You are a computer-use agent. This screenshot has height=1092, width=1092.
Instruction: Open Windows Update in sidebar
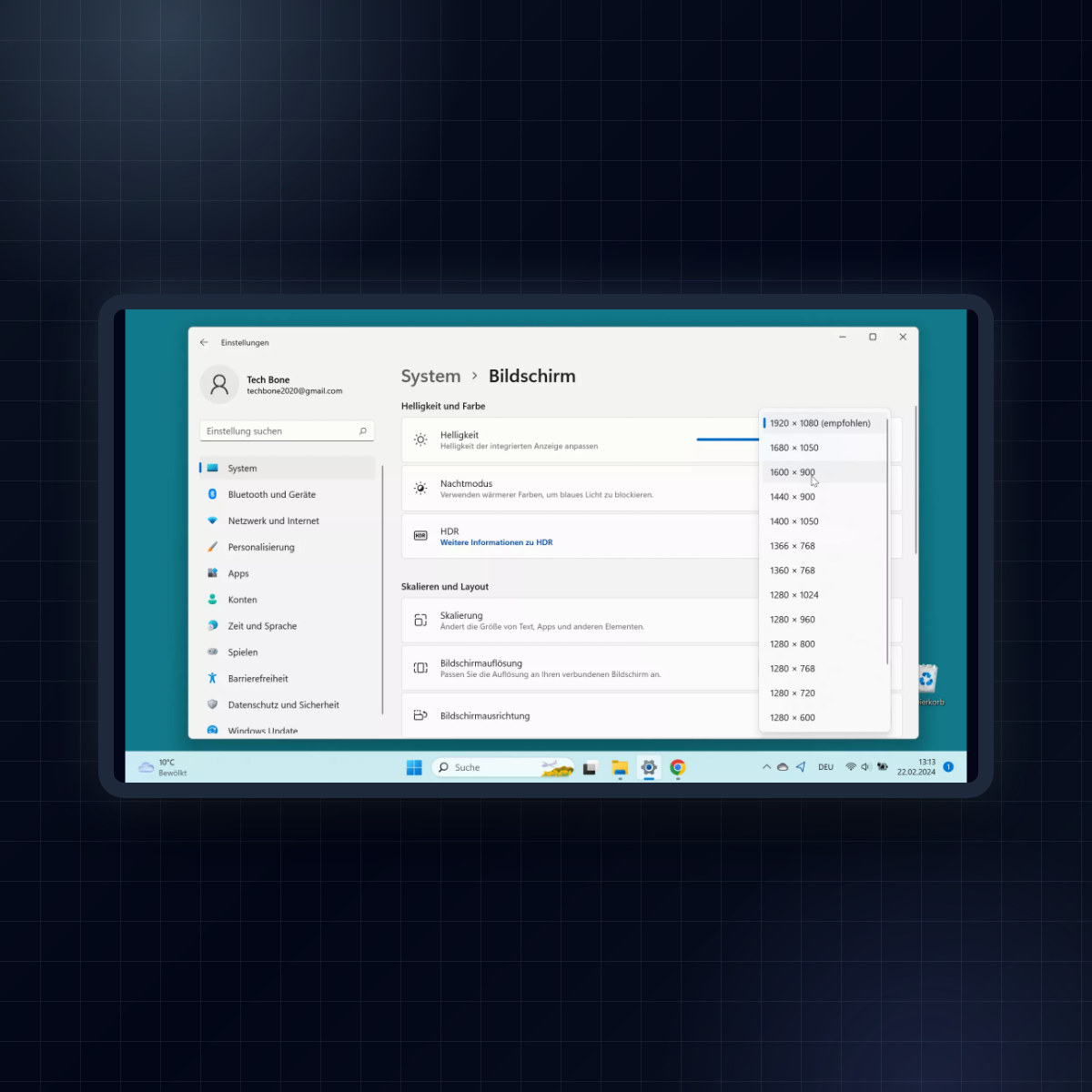pyautogui.click(x=287, y=731)
